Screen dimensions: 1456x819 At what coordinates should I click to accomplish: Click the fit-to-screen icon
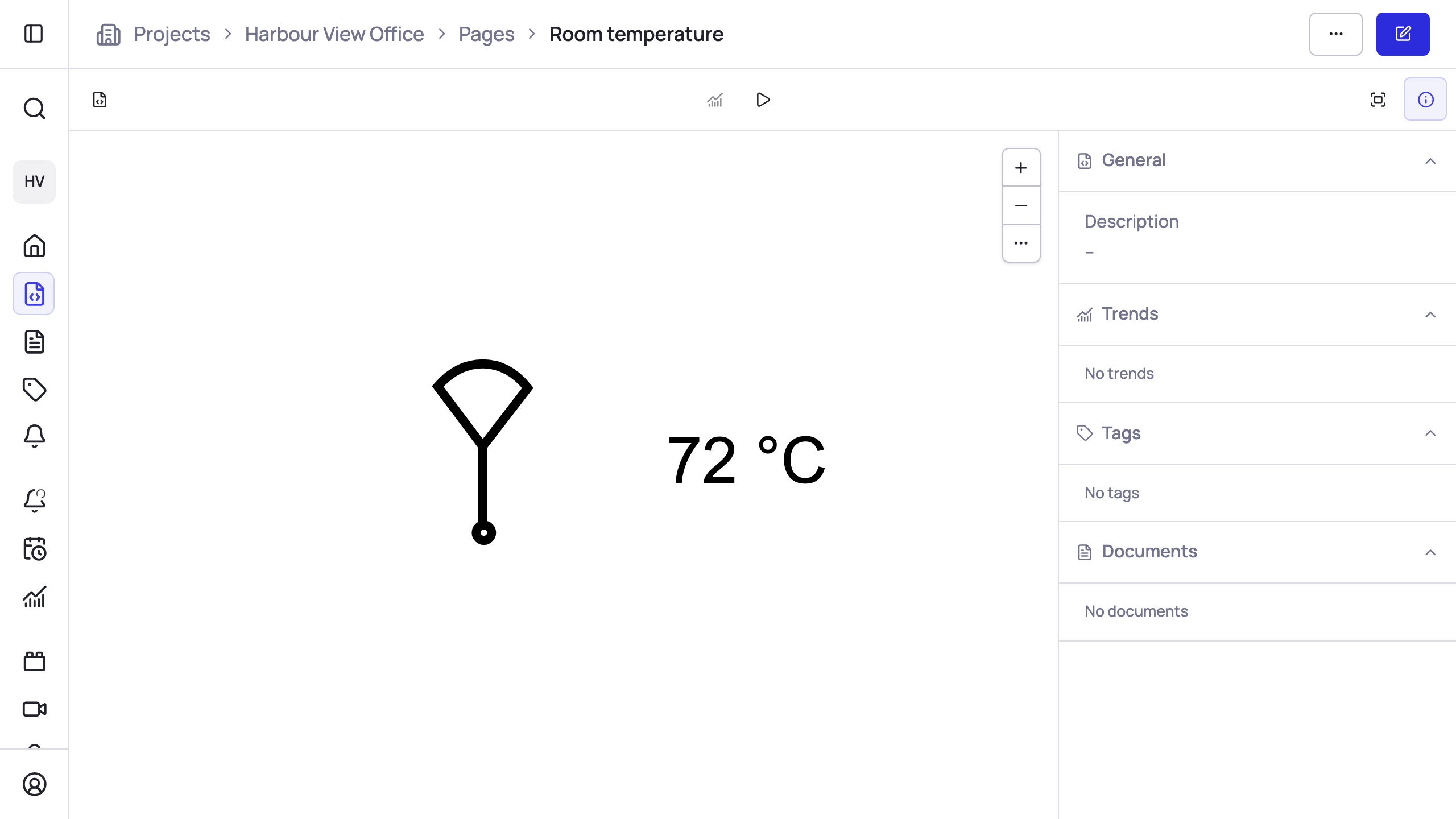[x=1378, y=100]
